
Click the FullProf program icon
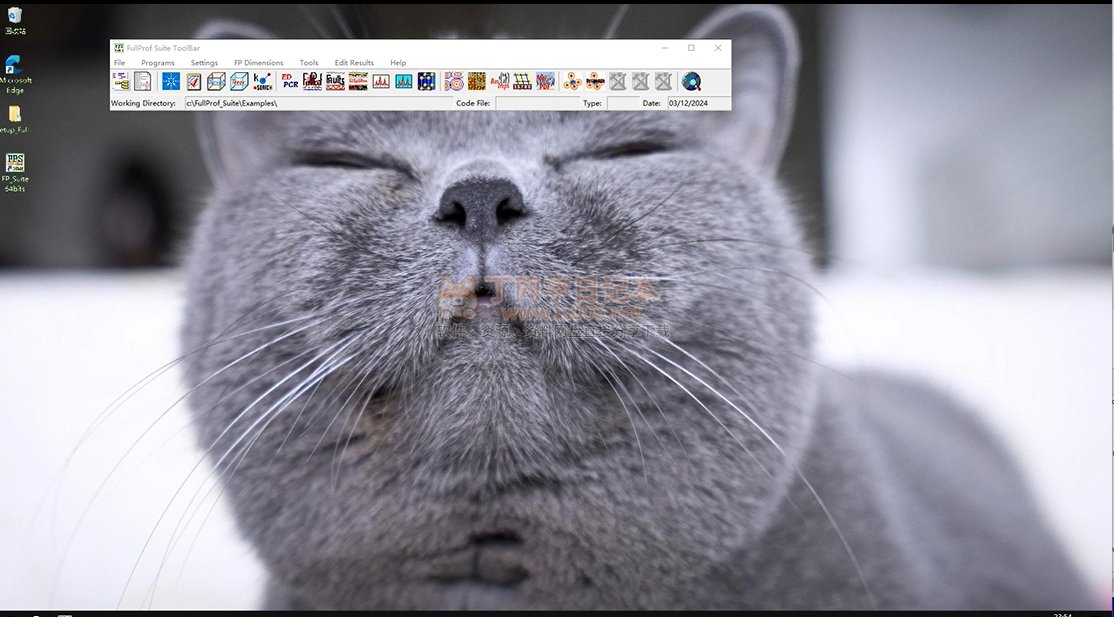tap(313, 81)
